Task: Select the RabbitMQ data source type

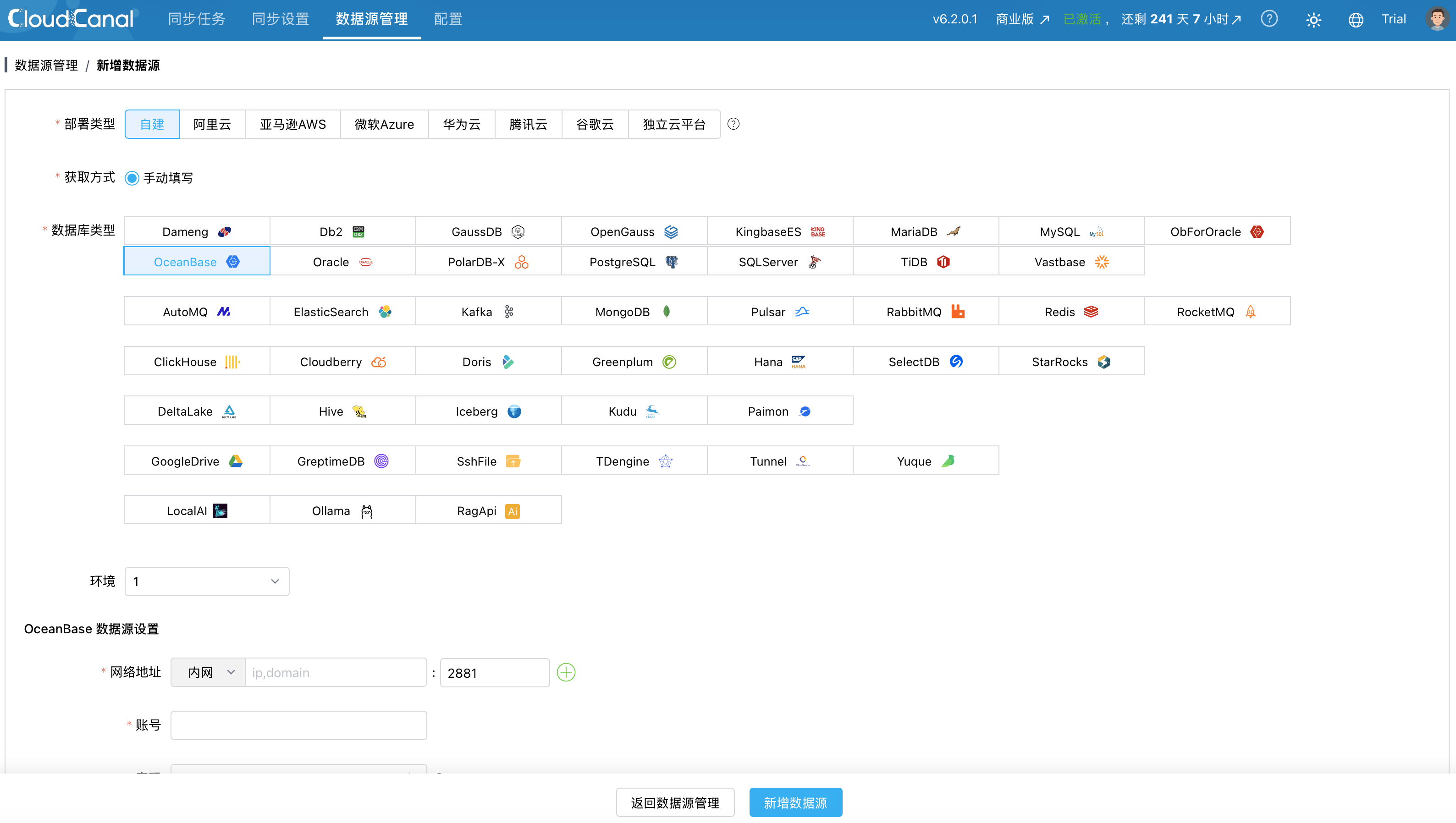Action: 926,312
